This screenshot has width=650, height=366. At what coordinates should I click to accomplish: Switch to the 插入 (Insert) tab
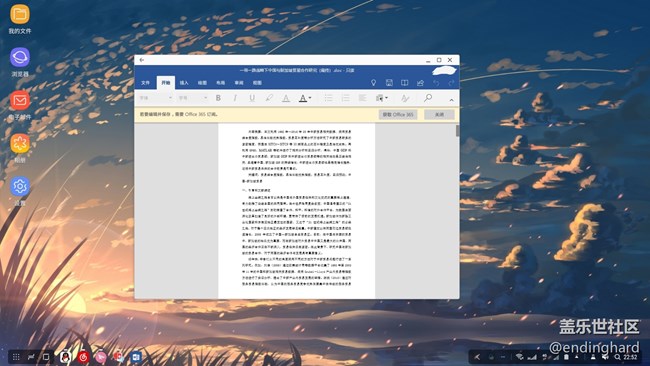[x=184, y=83]
